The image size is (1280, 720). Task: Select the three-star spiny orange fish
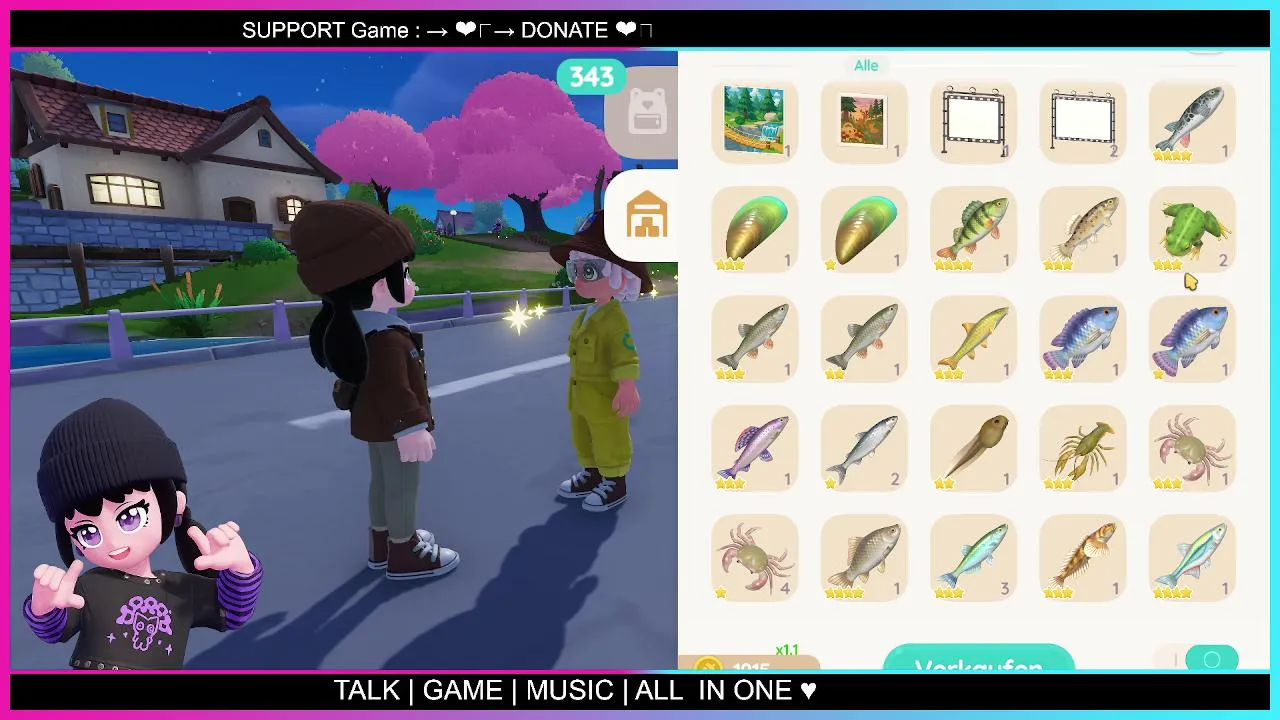tap(1083, 558)
